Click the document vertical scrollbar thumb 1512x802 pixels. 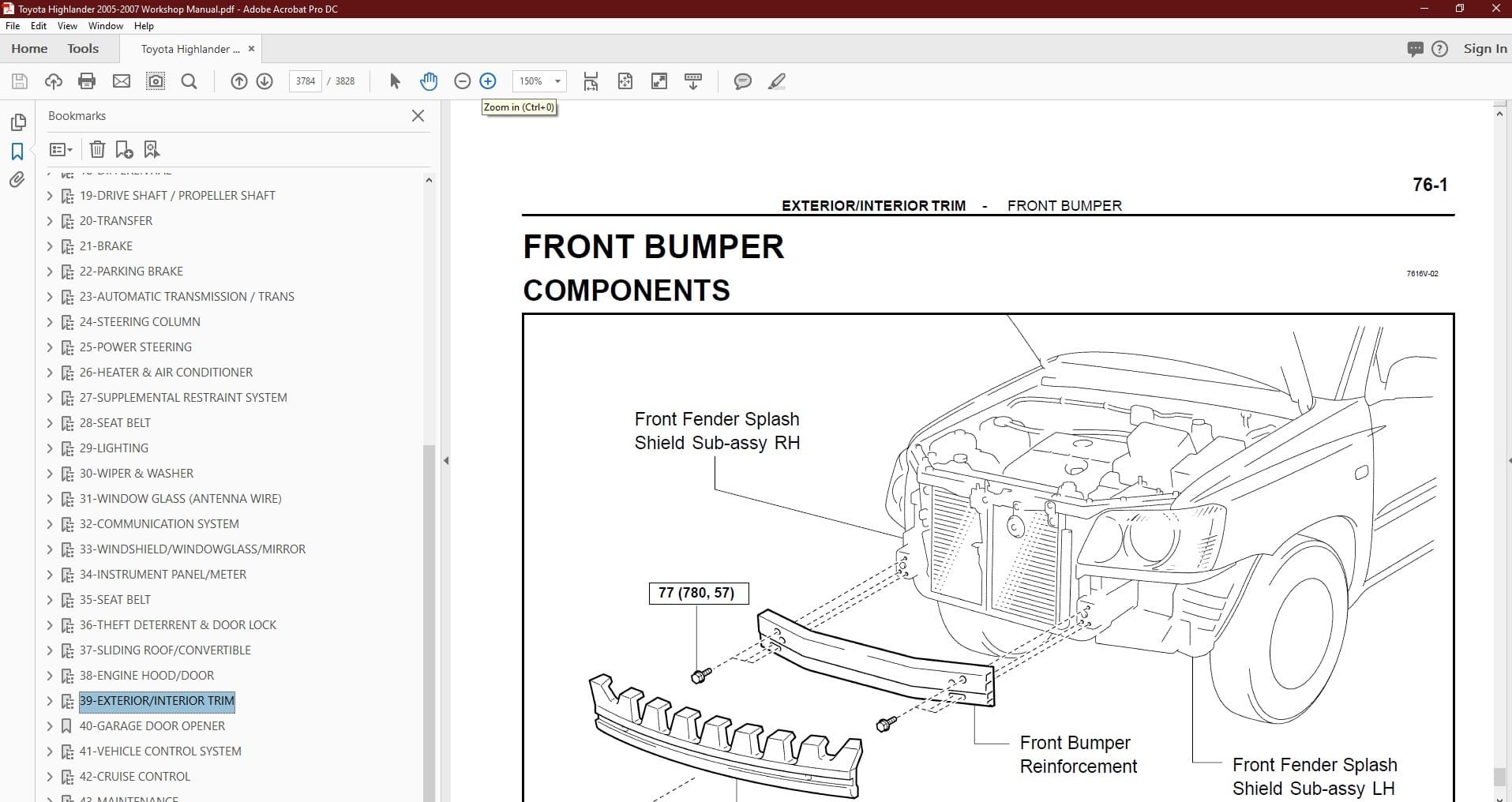(1499, 778)
